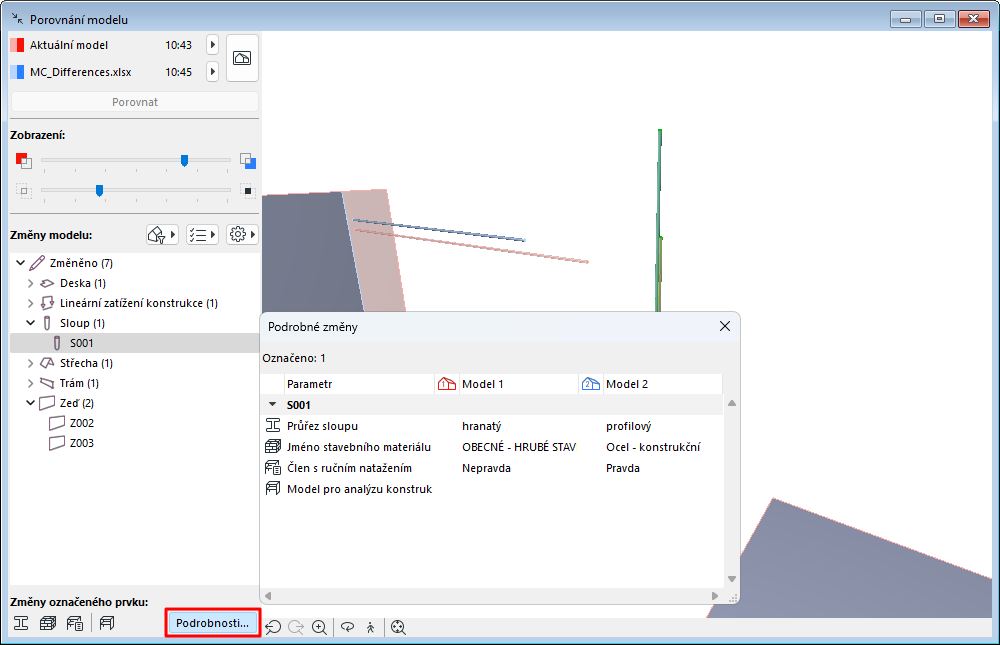Select the S001 column item
This screenshot has height=645, width=1000.
click(x=135, y=343)
